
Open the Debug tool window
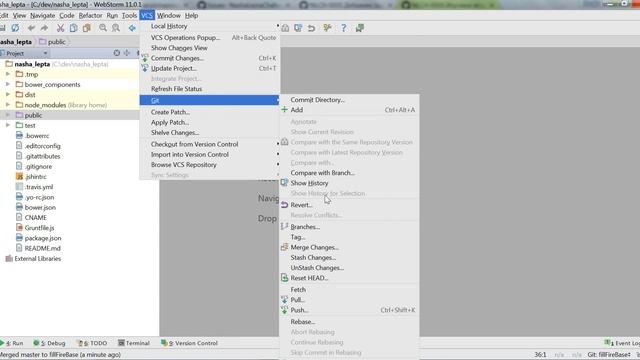[x=49, y=343]
